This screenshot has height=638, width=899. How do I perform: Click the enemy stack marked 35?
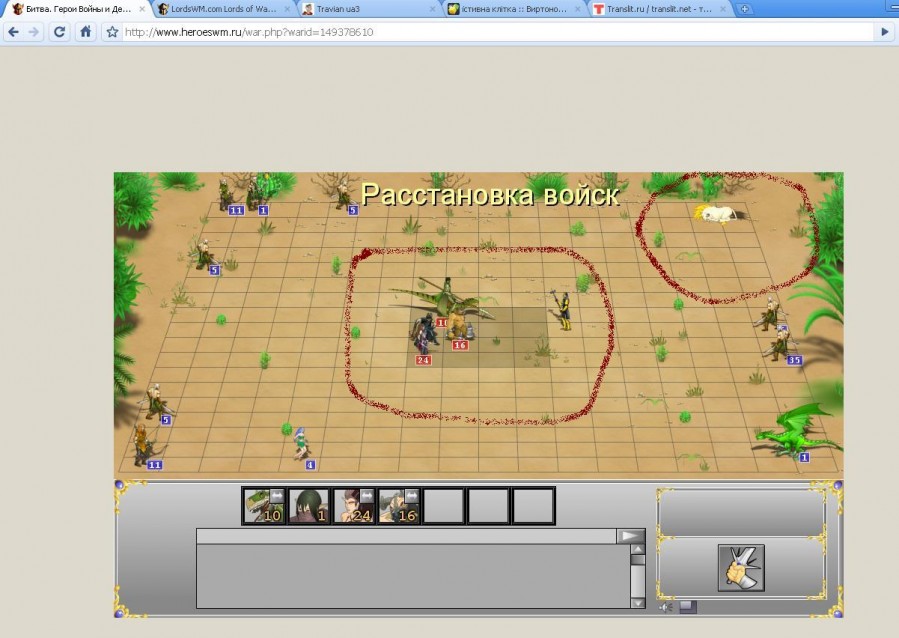[x=783, y=346]
